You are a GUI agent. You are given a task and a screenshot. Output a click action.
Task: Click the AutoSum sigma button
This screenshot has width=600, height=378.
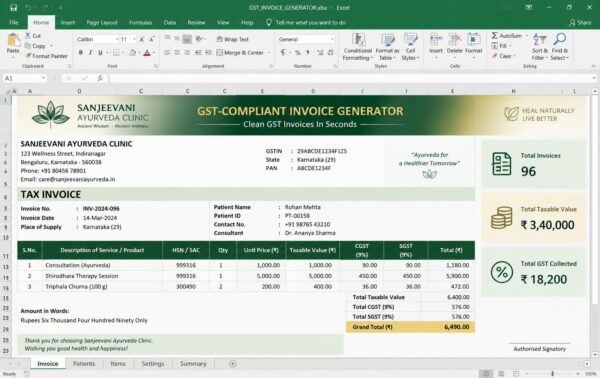point(506,36)
